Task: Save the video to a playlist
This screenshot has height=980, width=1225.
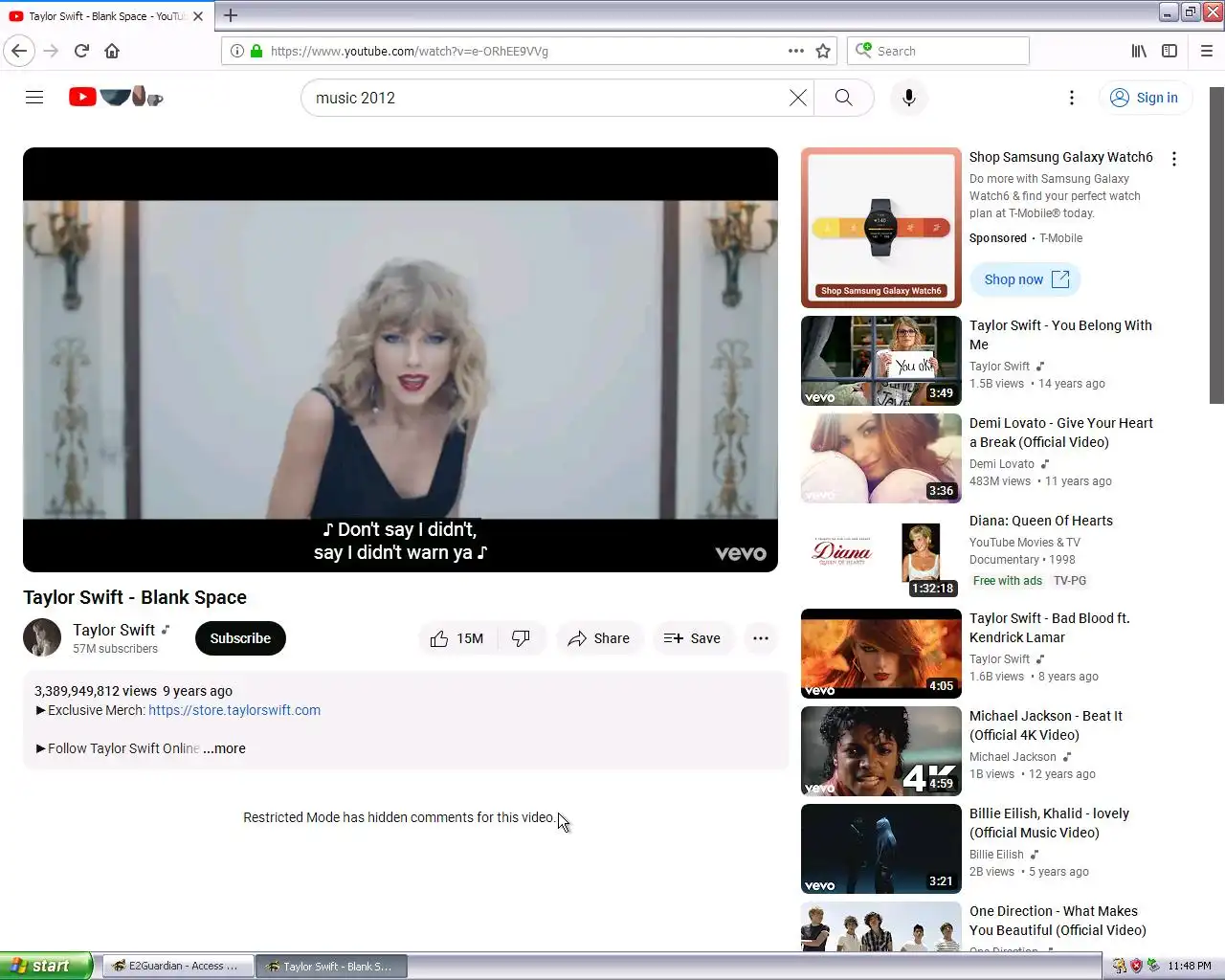Action: pos(692,638)
